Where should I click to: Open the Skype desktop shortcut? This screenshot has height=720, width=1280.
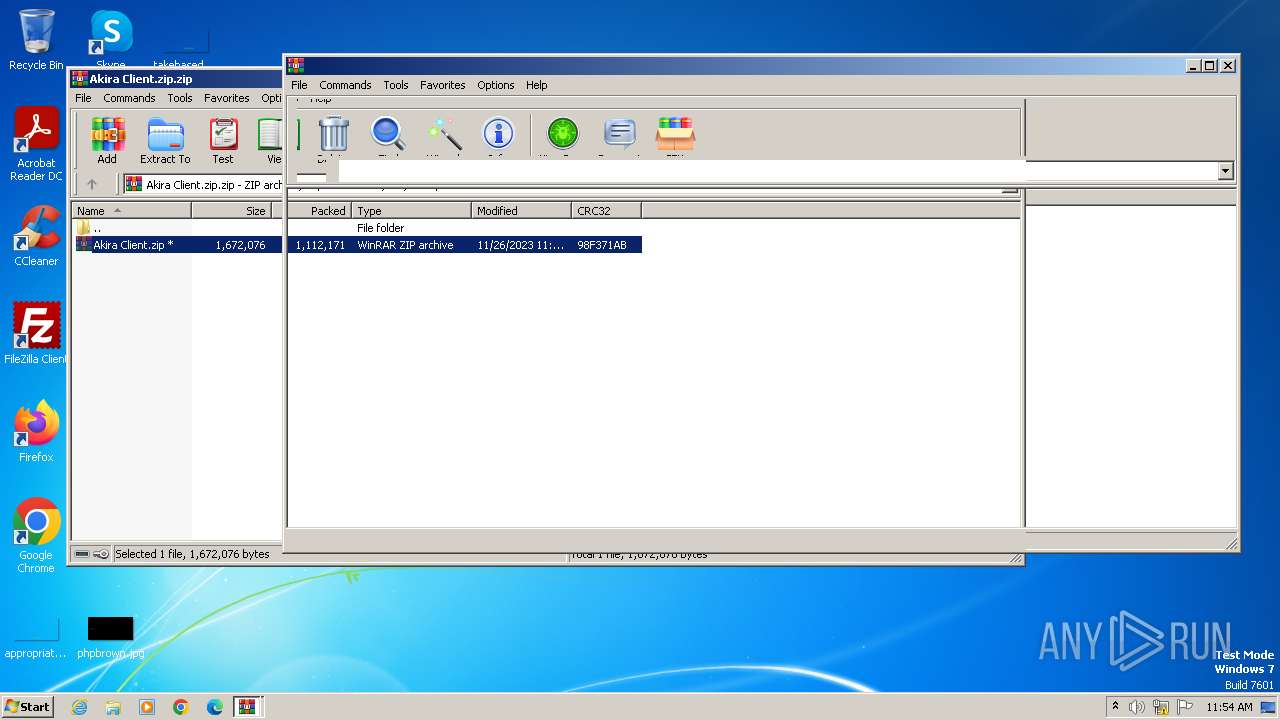[110, 40]
